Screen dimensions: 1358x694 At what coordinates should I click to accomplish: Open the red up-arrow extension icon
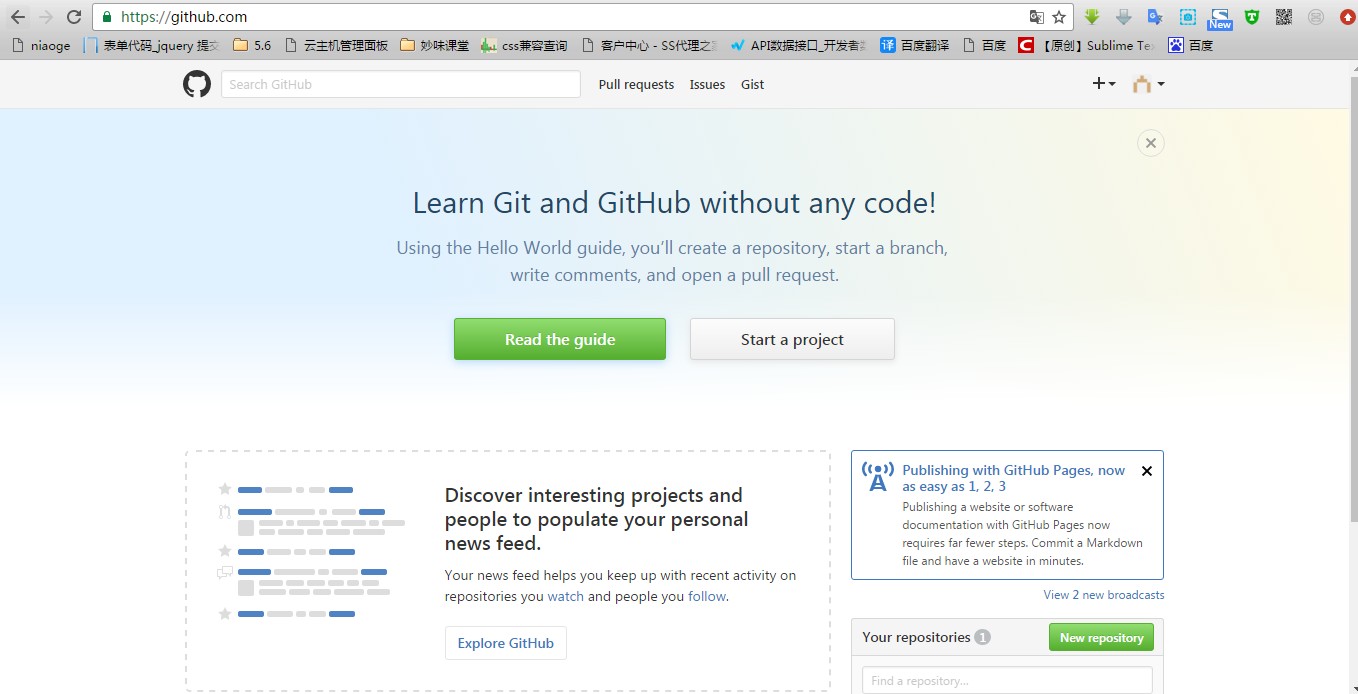tap(1347, 17)
